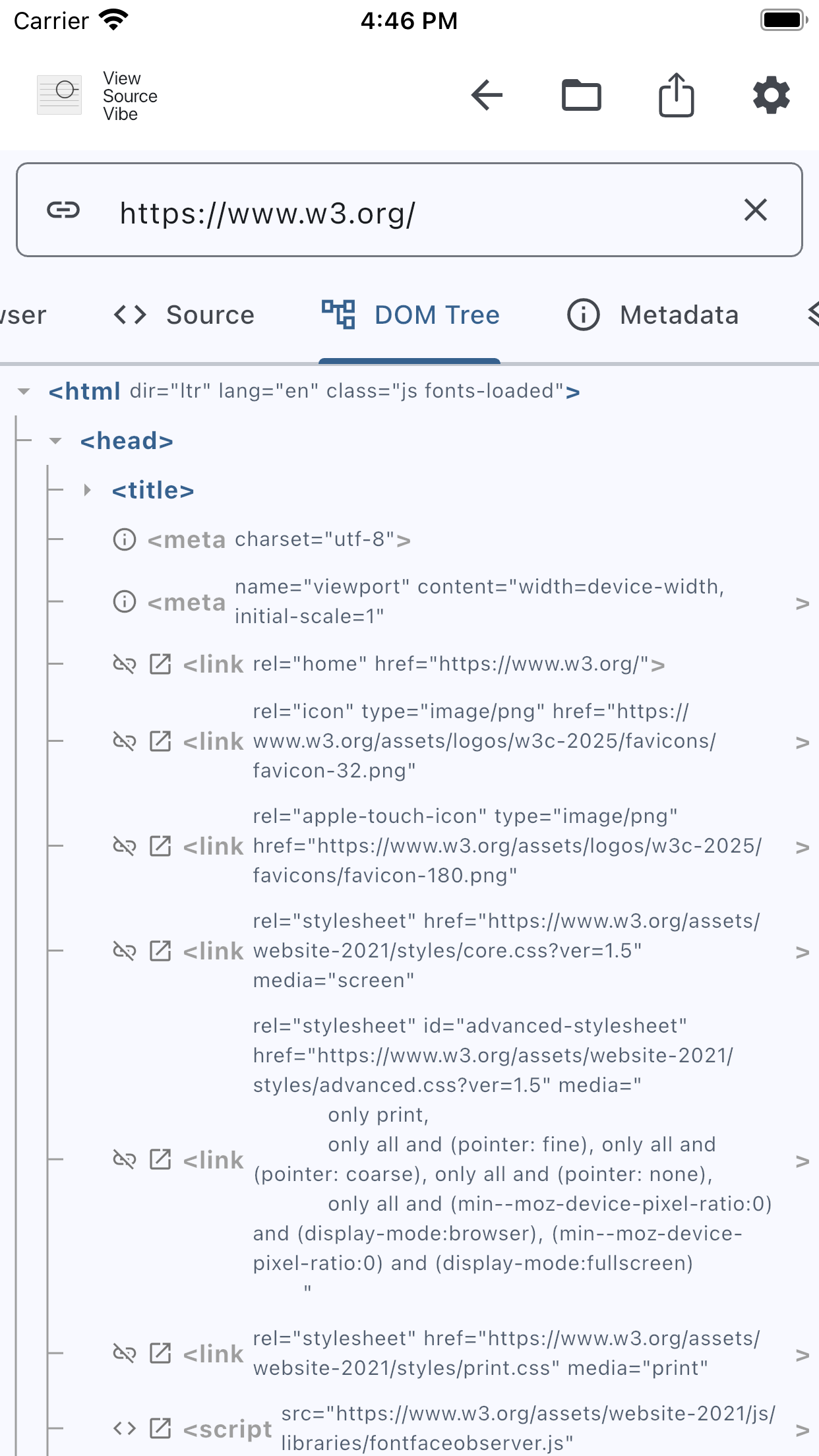Tap link-off icon for advanced-stylesheet link

(x=125, y=1159)
